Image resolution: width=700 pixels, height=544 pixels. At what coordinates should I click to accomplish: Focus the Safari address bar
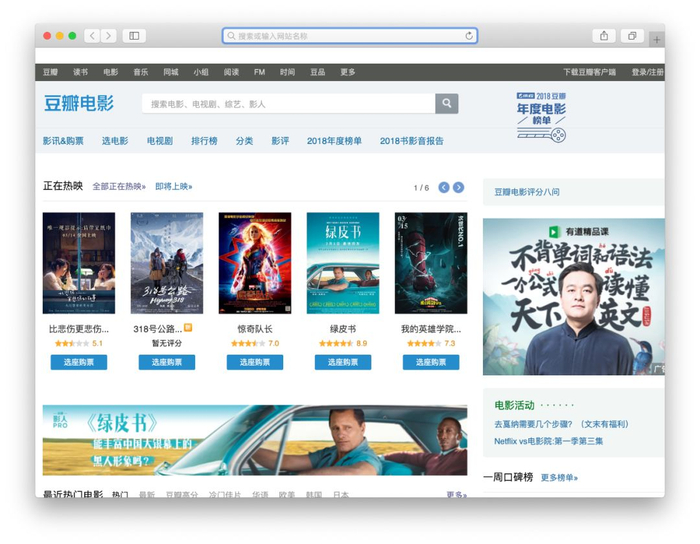[x=350, y=36]
